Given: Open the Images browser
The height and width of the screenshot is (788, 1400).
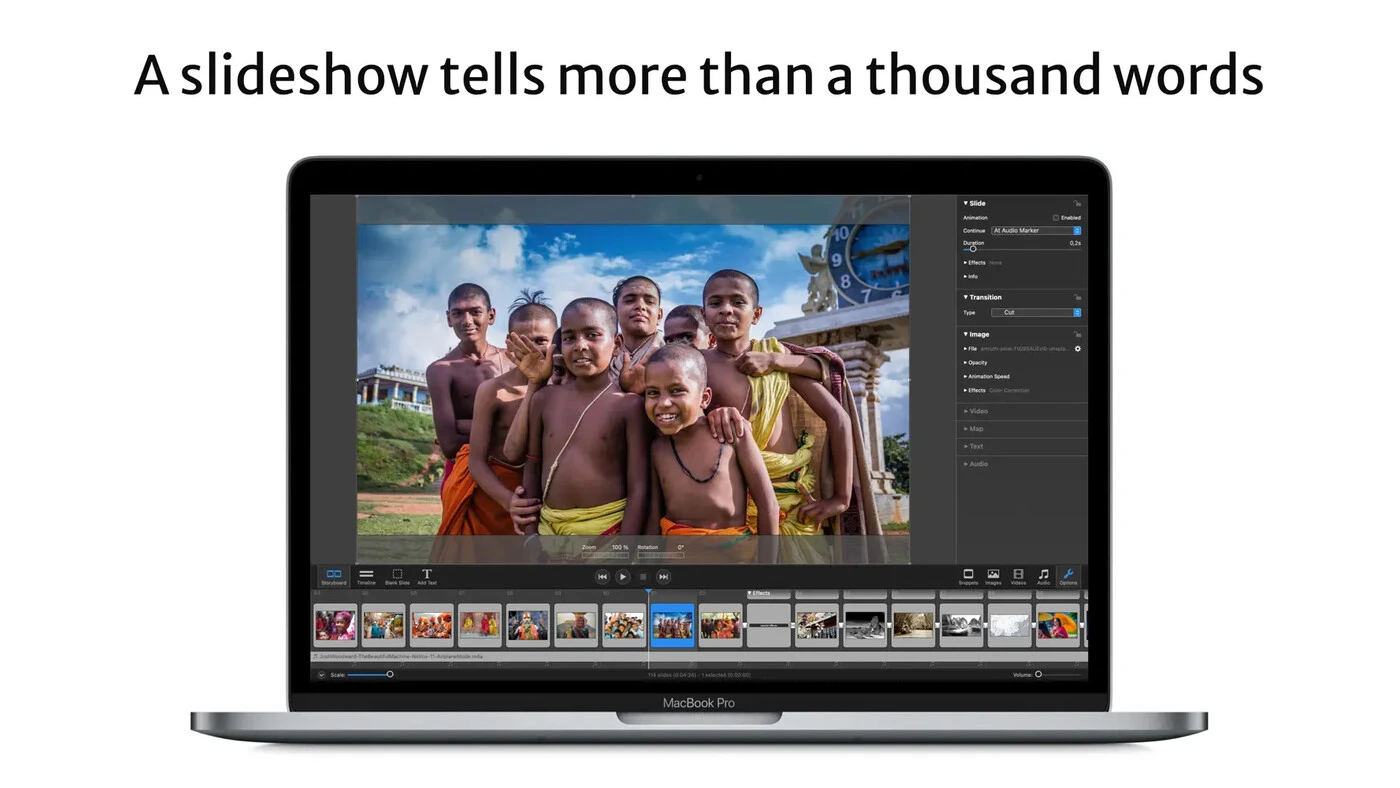Looking at the screenshot, I should [x=993, y=577].
